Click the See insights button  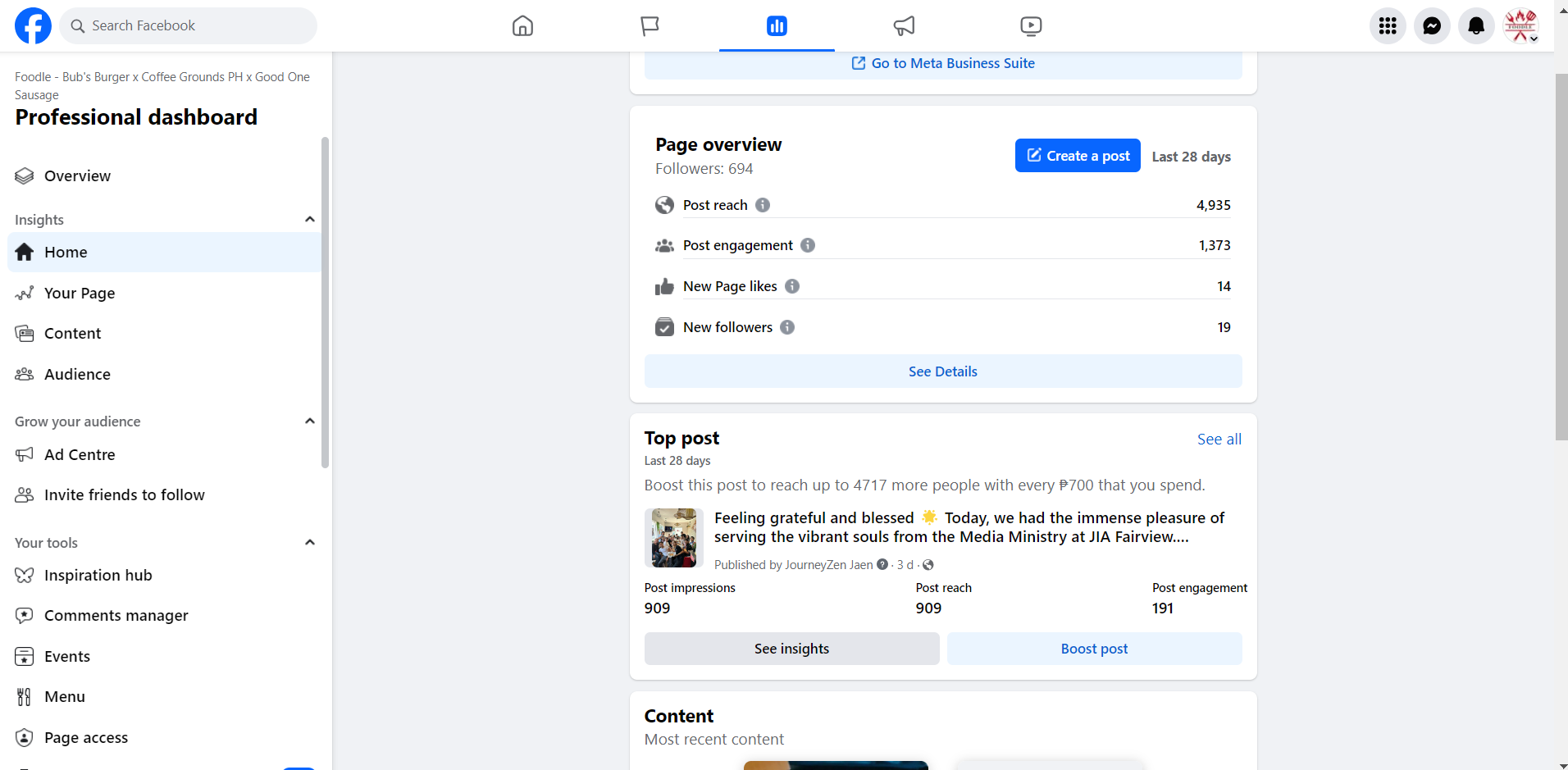(791, 649)
